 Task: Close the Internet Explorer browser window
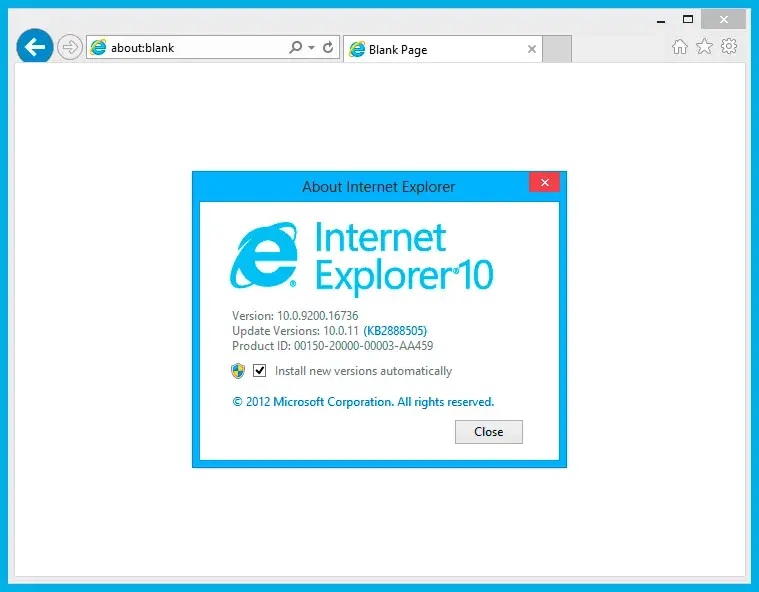[x=724, y=19]
